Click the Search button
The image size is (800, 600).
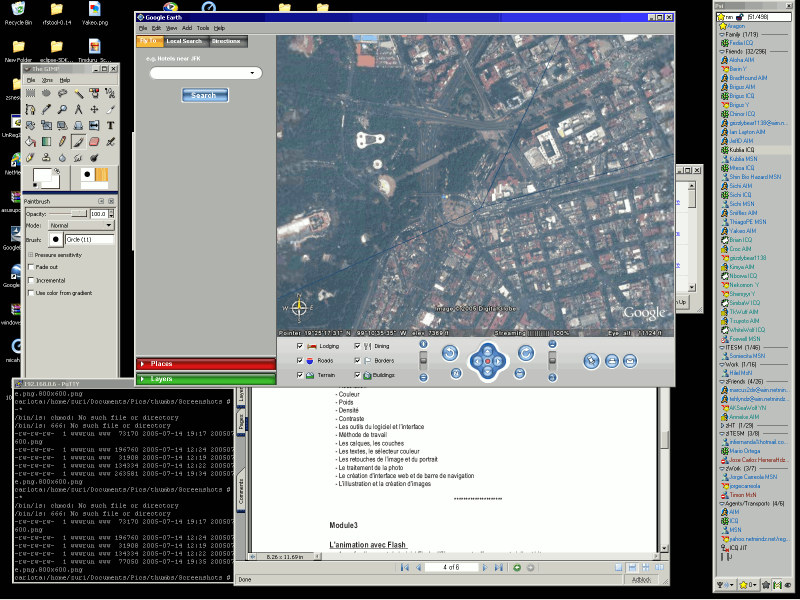[204, 96]
